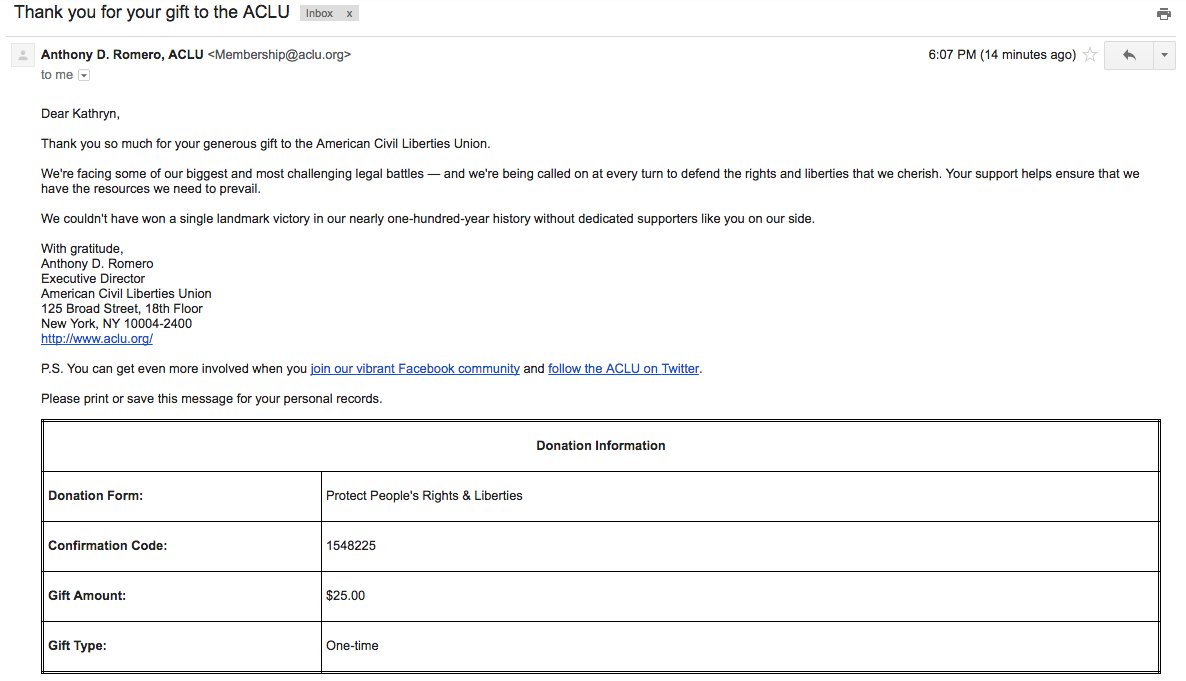Image resolution: width=1186 pixels, height=681 pixels.
Task: Click the Membership@aclu.org address
Action: pos(279,54)
